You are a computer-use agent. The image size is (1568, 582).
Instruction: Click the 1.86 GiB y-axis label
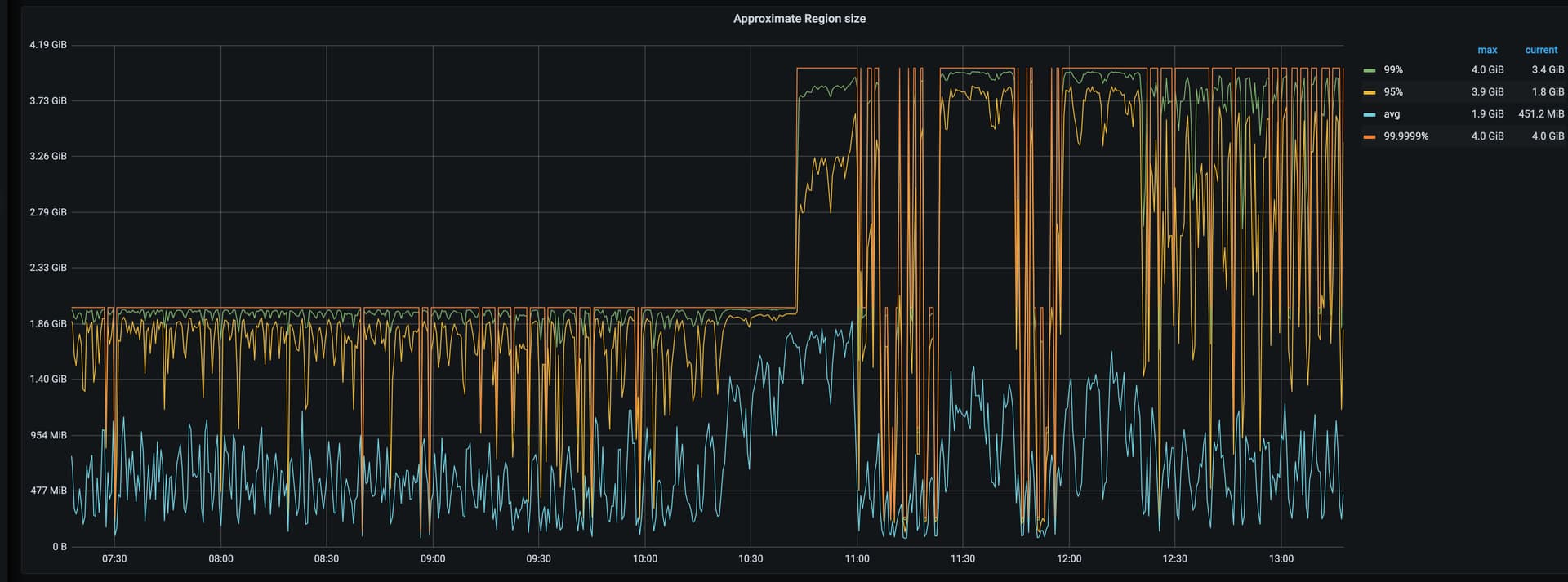point(48,324)
